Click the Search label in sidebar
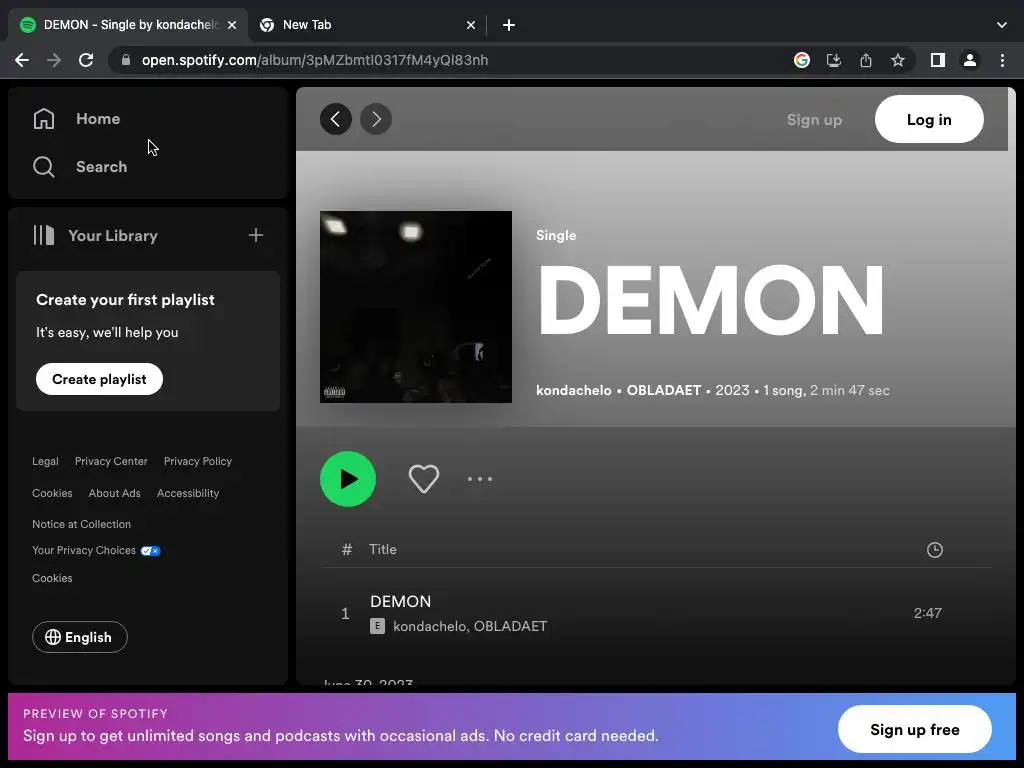Image resolution: width=1024 pixels, height=768 pixels. click(101, 167)
